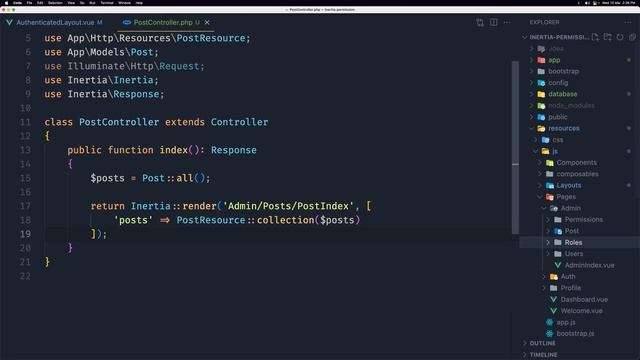This screenshot has width=640, height=360.
Task: Open the Run menu
Action: (92, 3)
